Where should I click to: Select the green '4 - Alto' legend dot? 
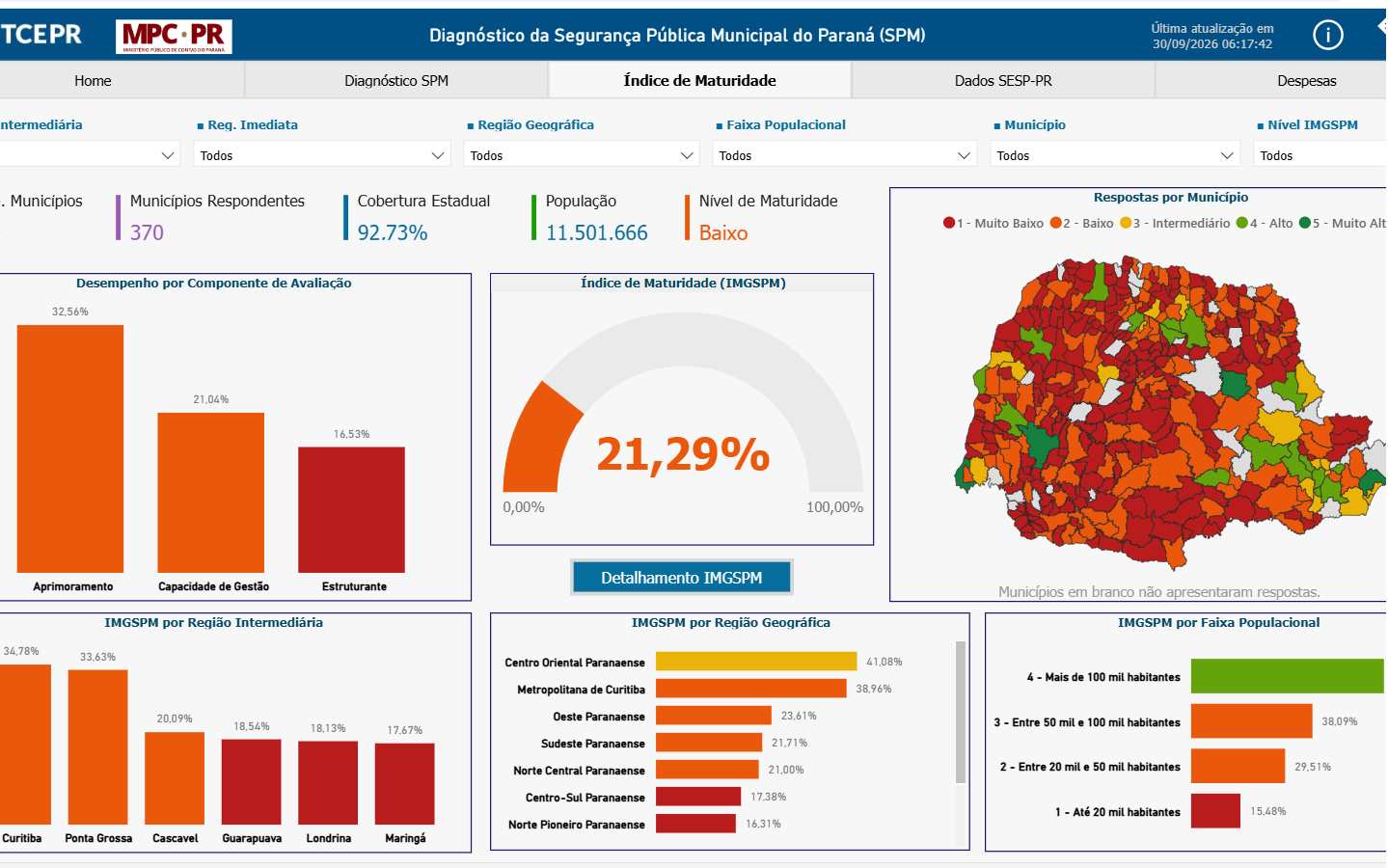coord(1242,223)
